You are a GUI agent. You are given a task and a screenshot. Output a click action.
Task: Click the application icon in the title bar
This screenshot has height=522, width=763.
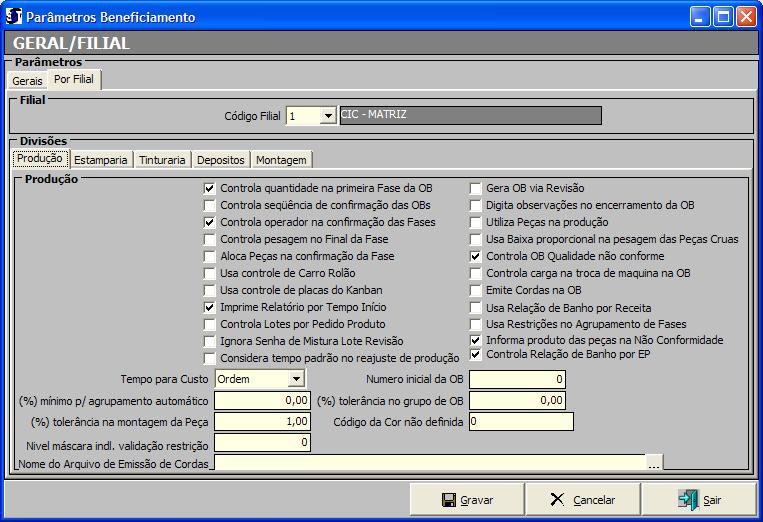pyautogui.click(x=13, y=17)
